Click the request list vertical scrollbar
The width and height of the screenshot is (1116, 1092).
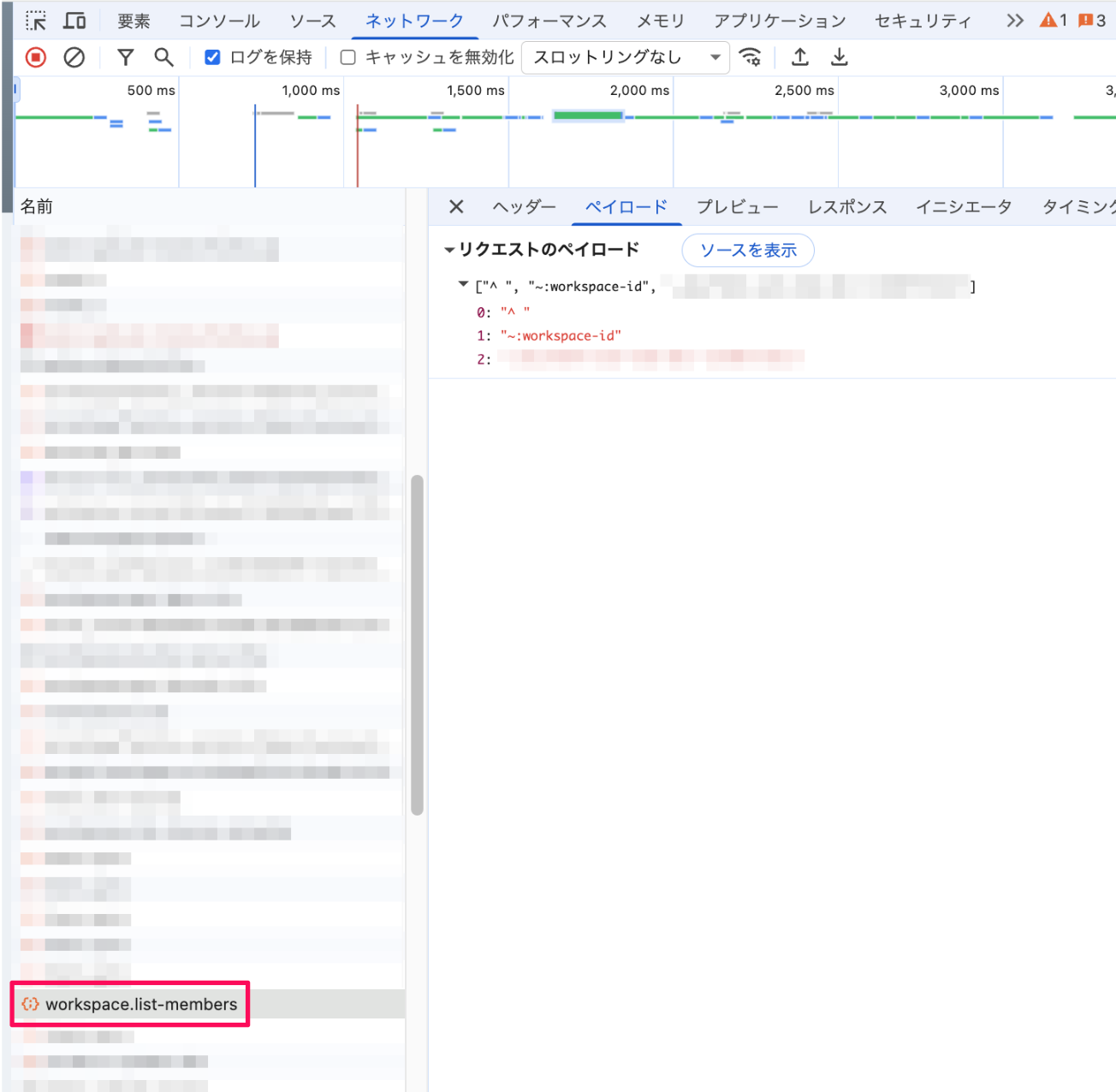coord(418,645)
